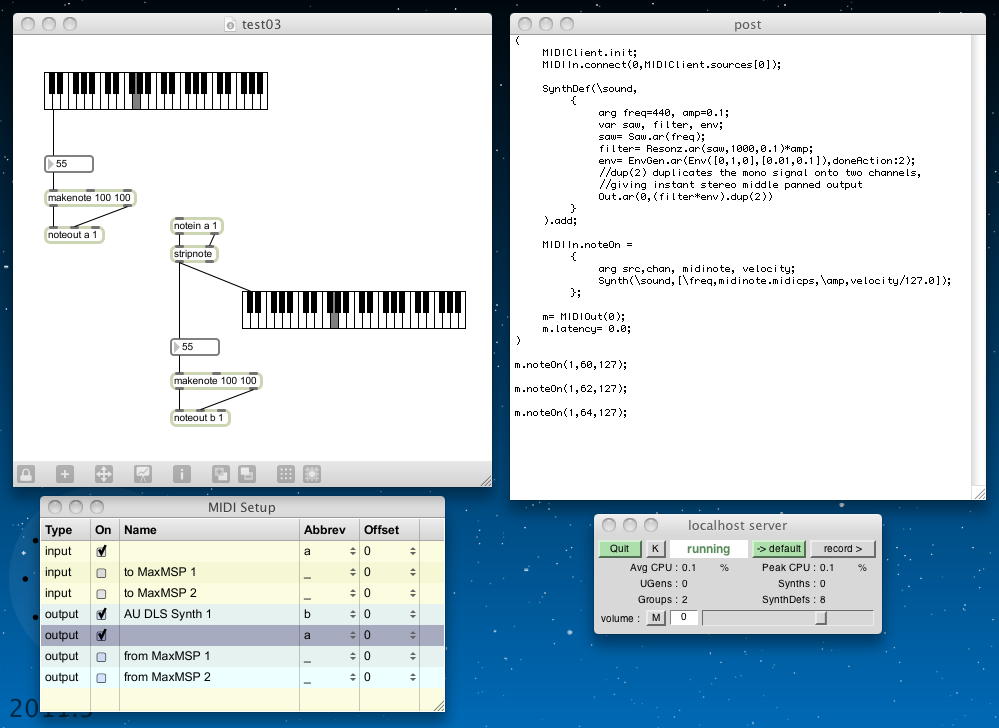Click the volume slider in localhost server
This screenshot has height=728, width=999.
pos(787,617)
